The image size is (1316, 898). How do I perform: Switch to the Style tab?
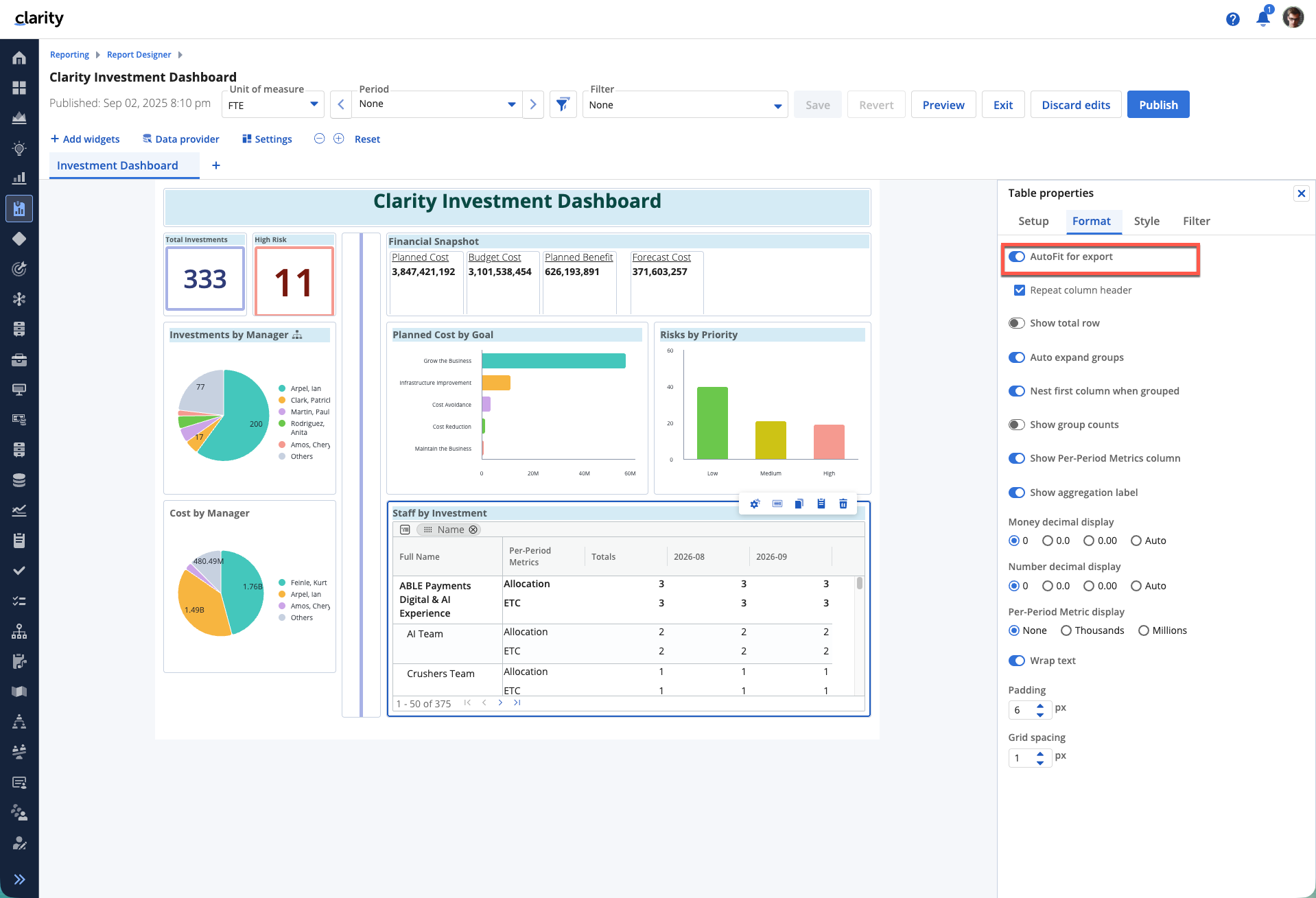pos(1147,221)
